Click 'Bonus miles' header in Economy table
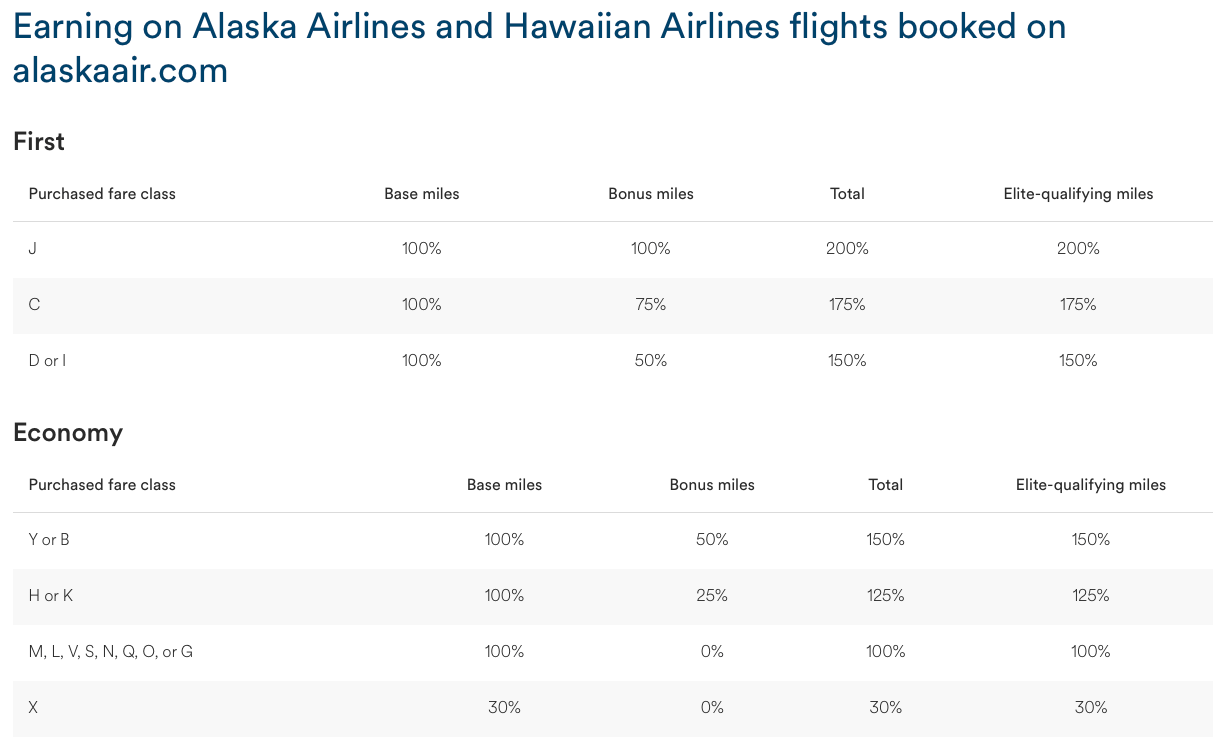This screenshot has width=1225, height=746. click(x=712, y=485)
